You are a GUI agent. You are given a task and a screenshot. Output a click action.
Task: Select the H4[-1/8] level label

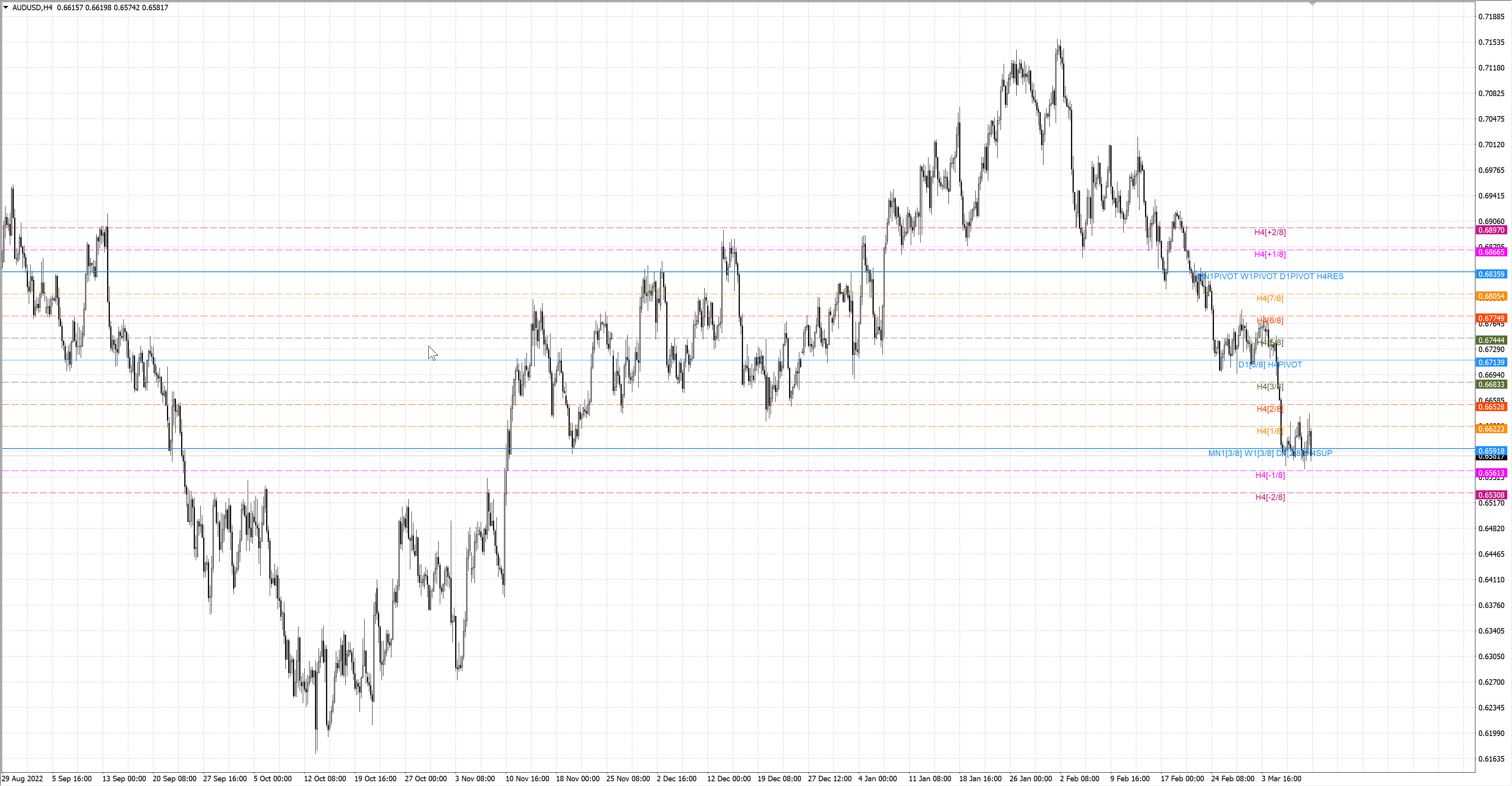pyautogui.click(x=1269, y=475)
